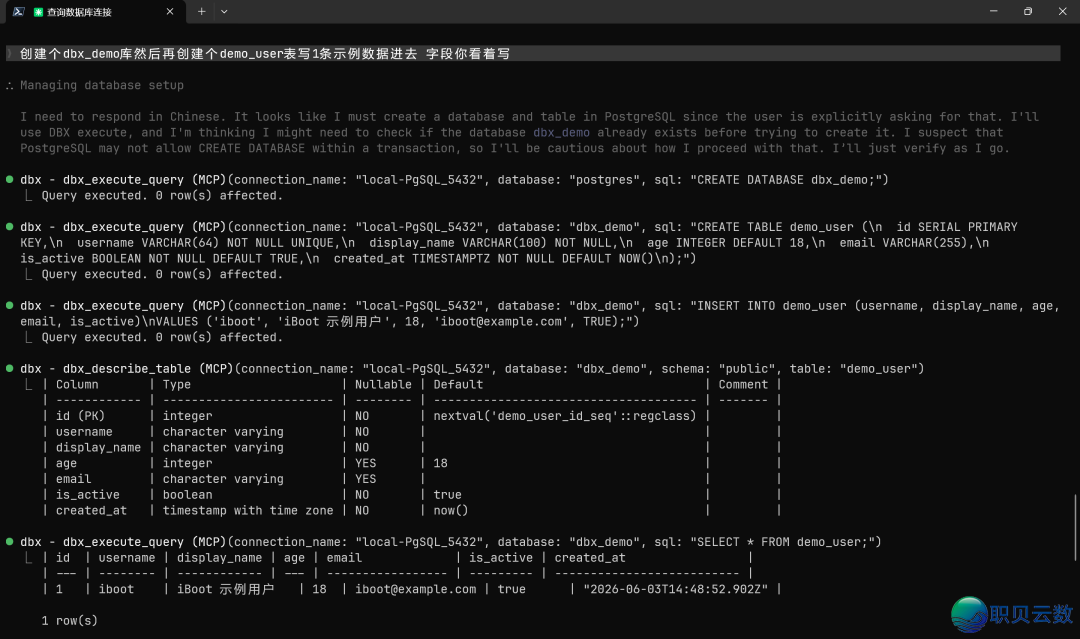Click the 'now()' default value

450,511
